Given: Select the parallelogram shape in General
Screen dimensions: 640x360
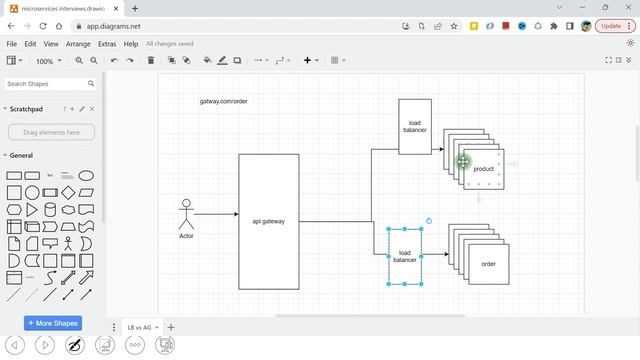Looking at the screenshot, I should (86, 193).
